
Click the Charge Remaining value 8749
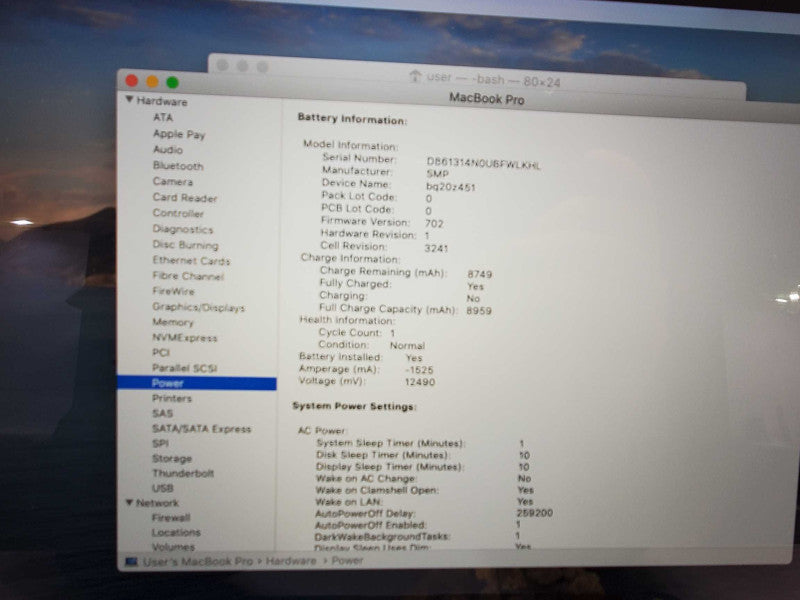[x=480, y=274]
